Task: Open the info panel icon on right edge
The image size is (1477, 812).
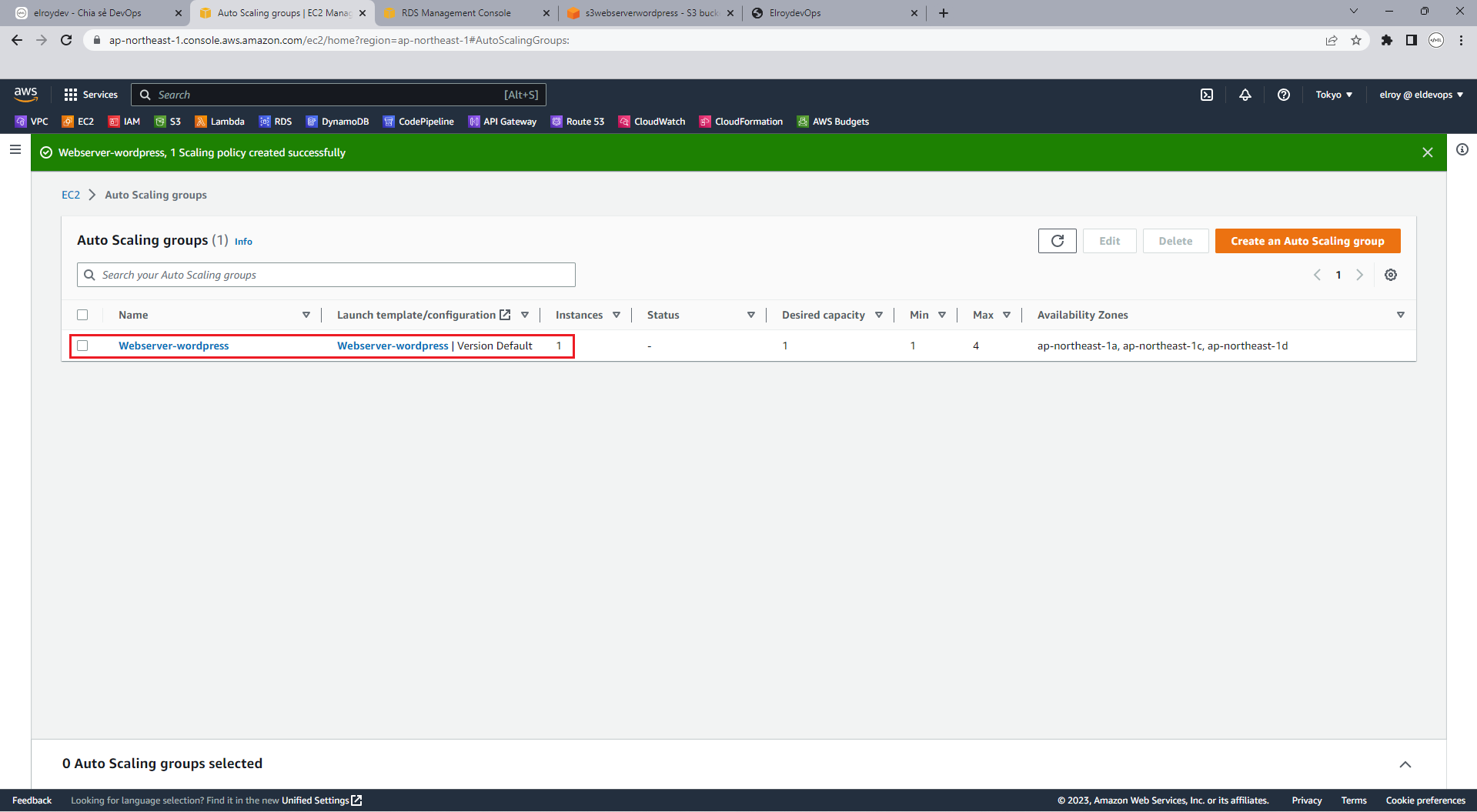Action: tap(1462, 149)
